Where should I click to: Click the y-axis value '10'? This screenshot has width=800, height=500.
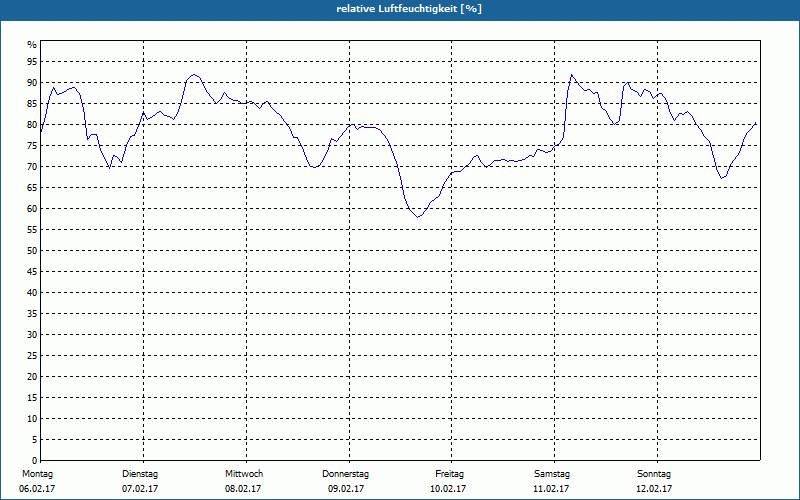tap(32, 418)
